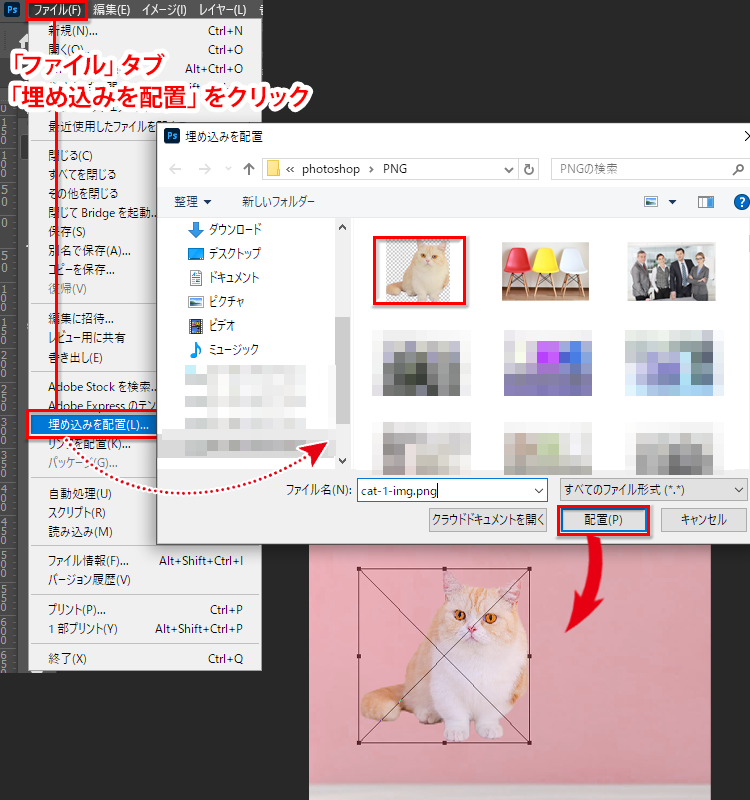The width and height of the screenshot is (750, 800).
Task: Click 配置(P) button
Action: (x=603, y=520)
